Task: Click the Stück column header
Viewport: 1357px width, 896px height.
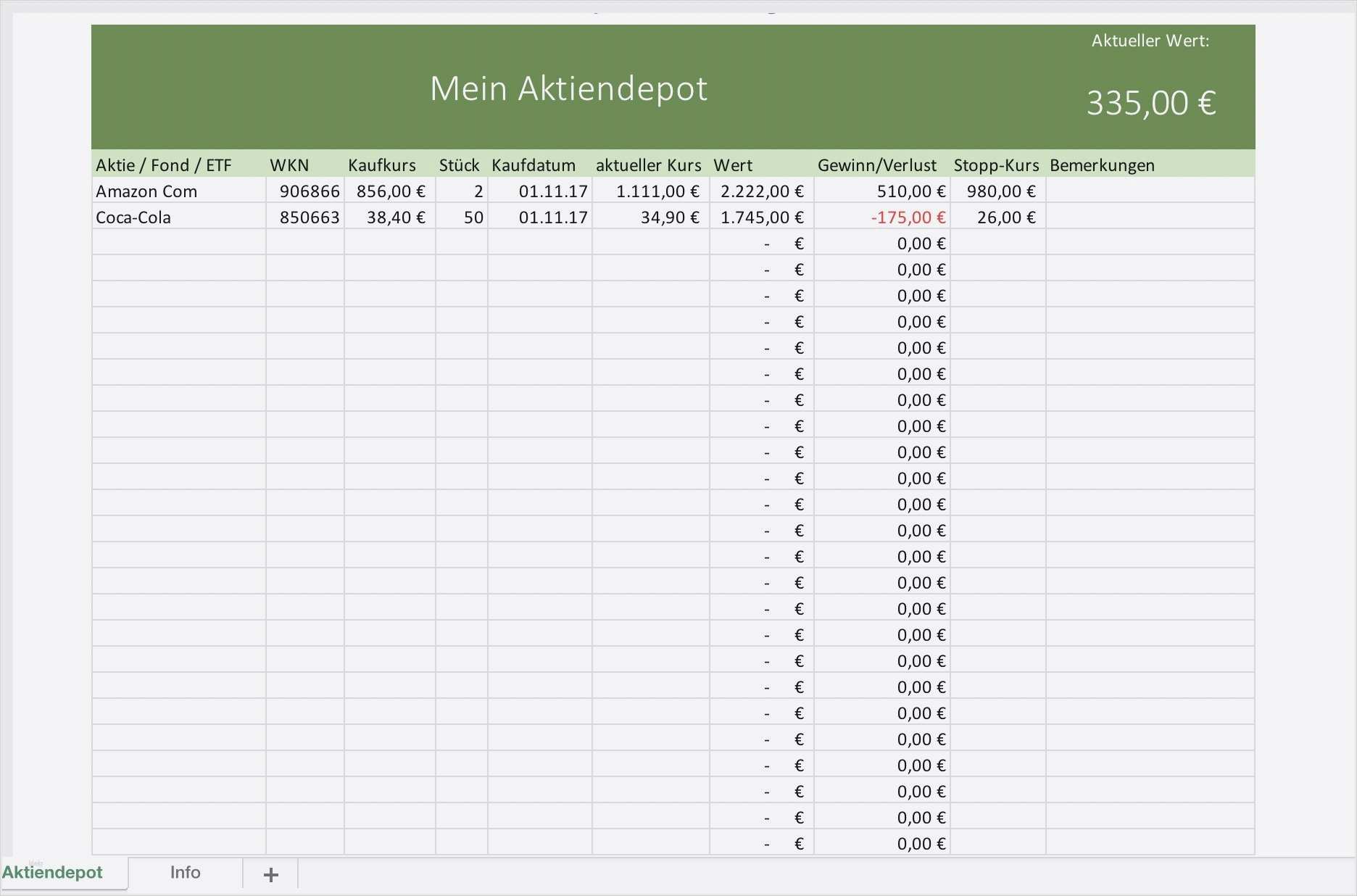Action: coord(459,165)
